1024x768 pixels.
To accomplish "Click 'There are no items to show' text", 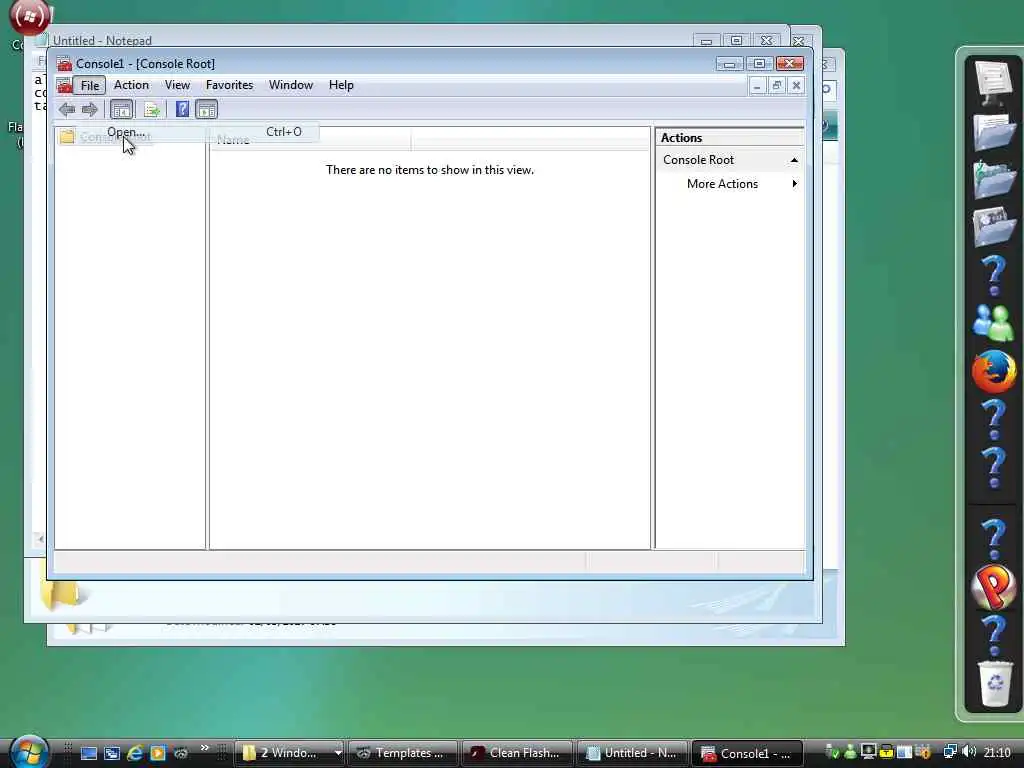I will click(430, 170).
